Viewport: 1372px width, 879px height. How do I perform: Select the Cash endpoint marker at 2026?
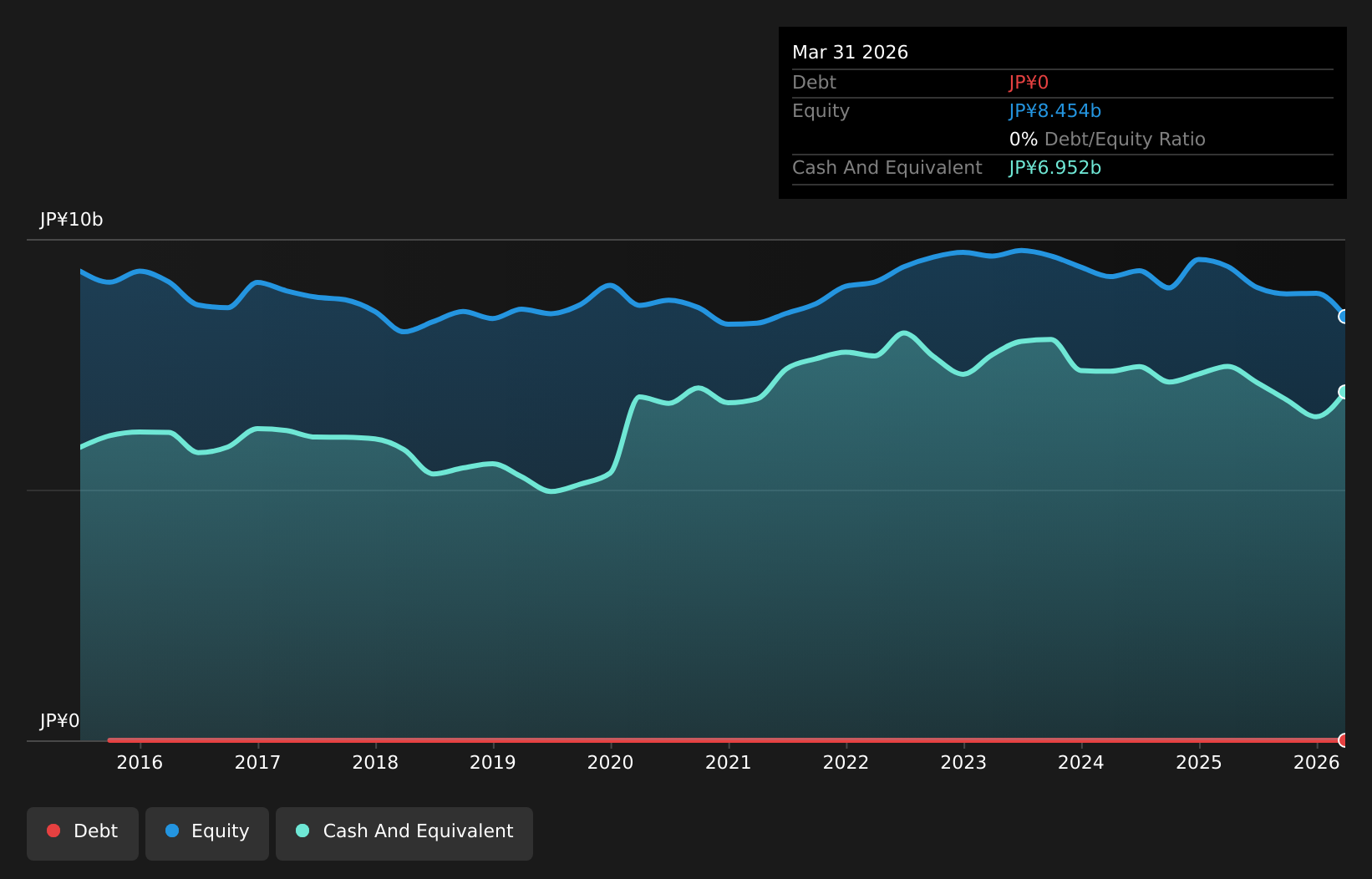(1344, 392)
